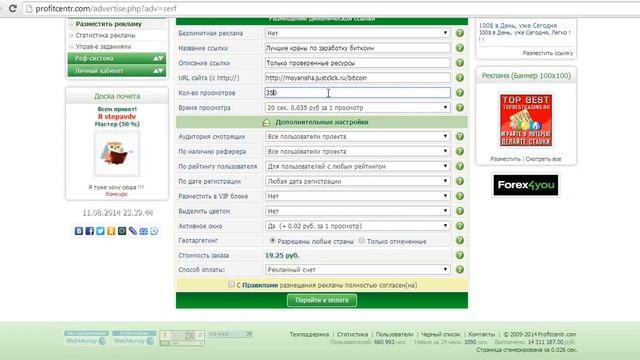Click the 'Смотреть все' link

pos(543,159)
